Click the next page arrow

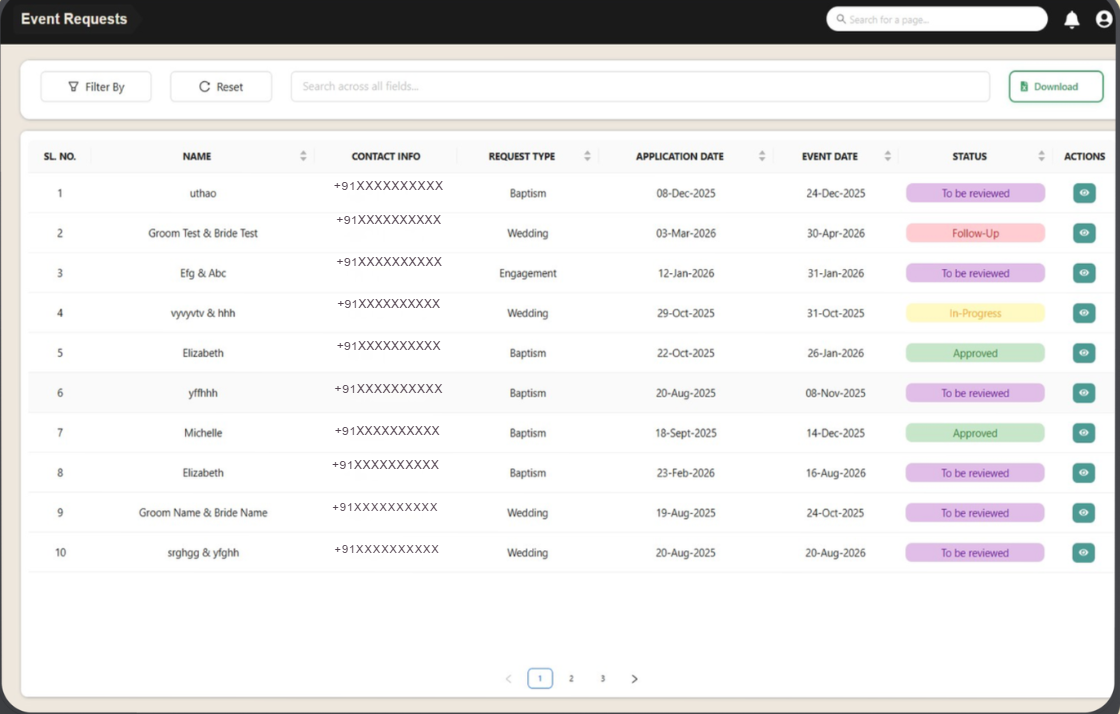coord(634,679)
